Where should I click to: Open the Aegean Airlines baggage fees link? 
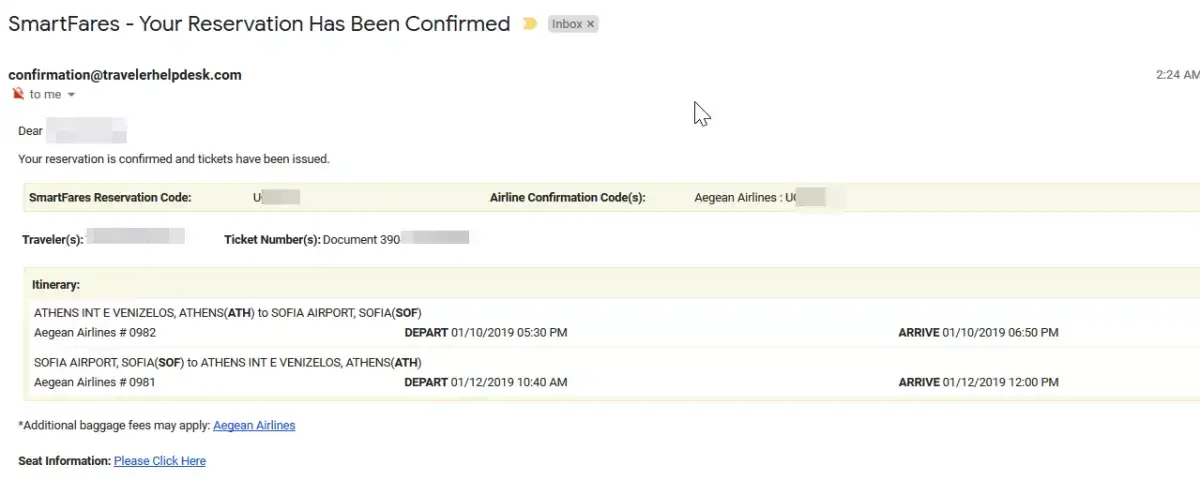pyautogui.click(x=254, y=425)
